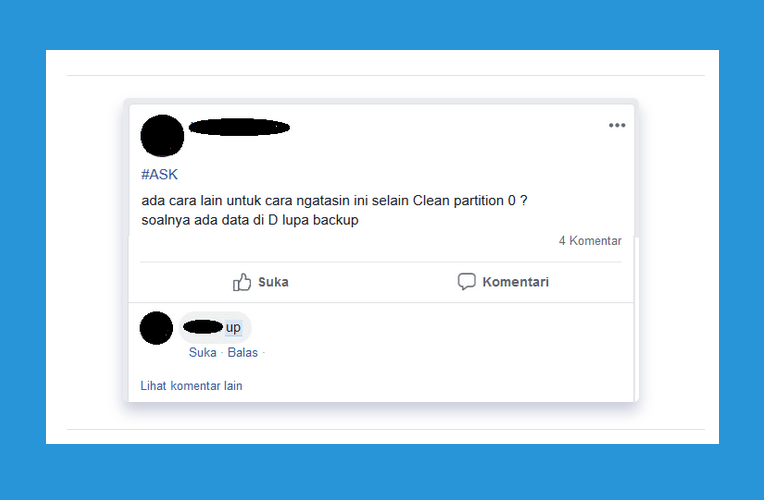Click the comment bubble containing 'up'
This screenshot has width=764, height=500.
(215, 327)
